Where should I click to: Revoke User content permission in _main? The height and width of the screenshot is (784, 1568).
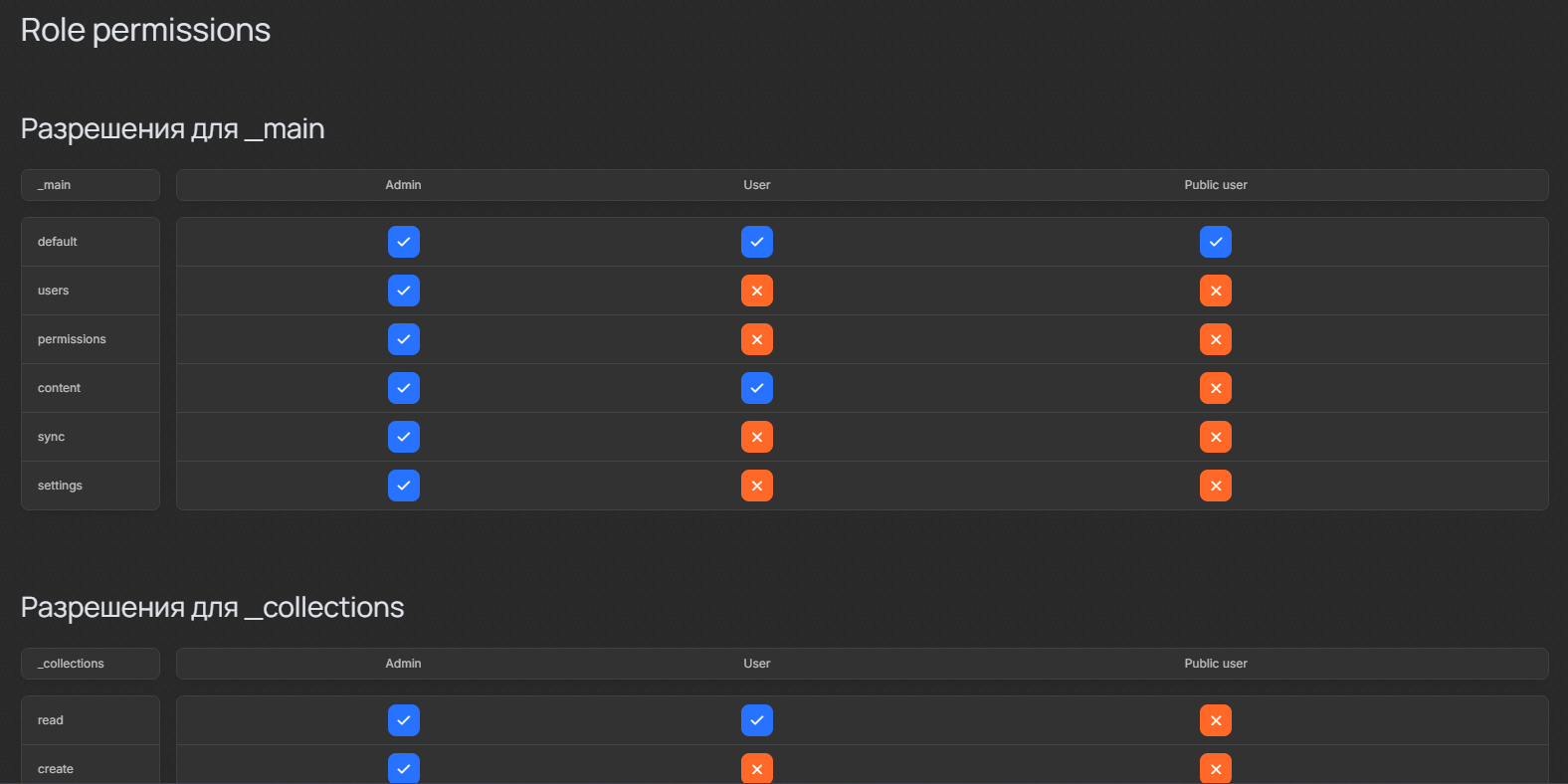[x=756, y=388]
